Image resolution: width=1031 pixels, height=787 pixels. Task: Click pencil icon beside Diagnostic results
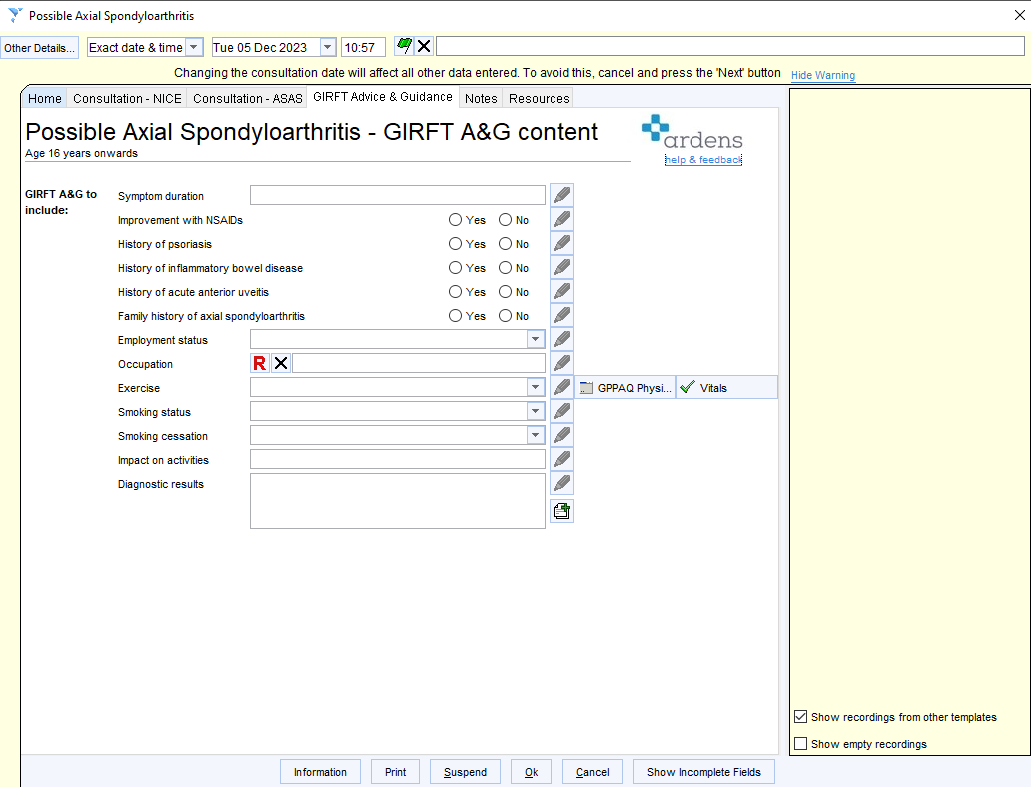[x=562, y=483]
